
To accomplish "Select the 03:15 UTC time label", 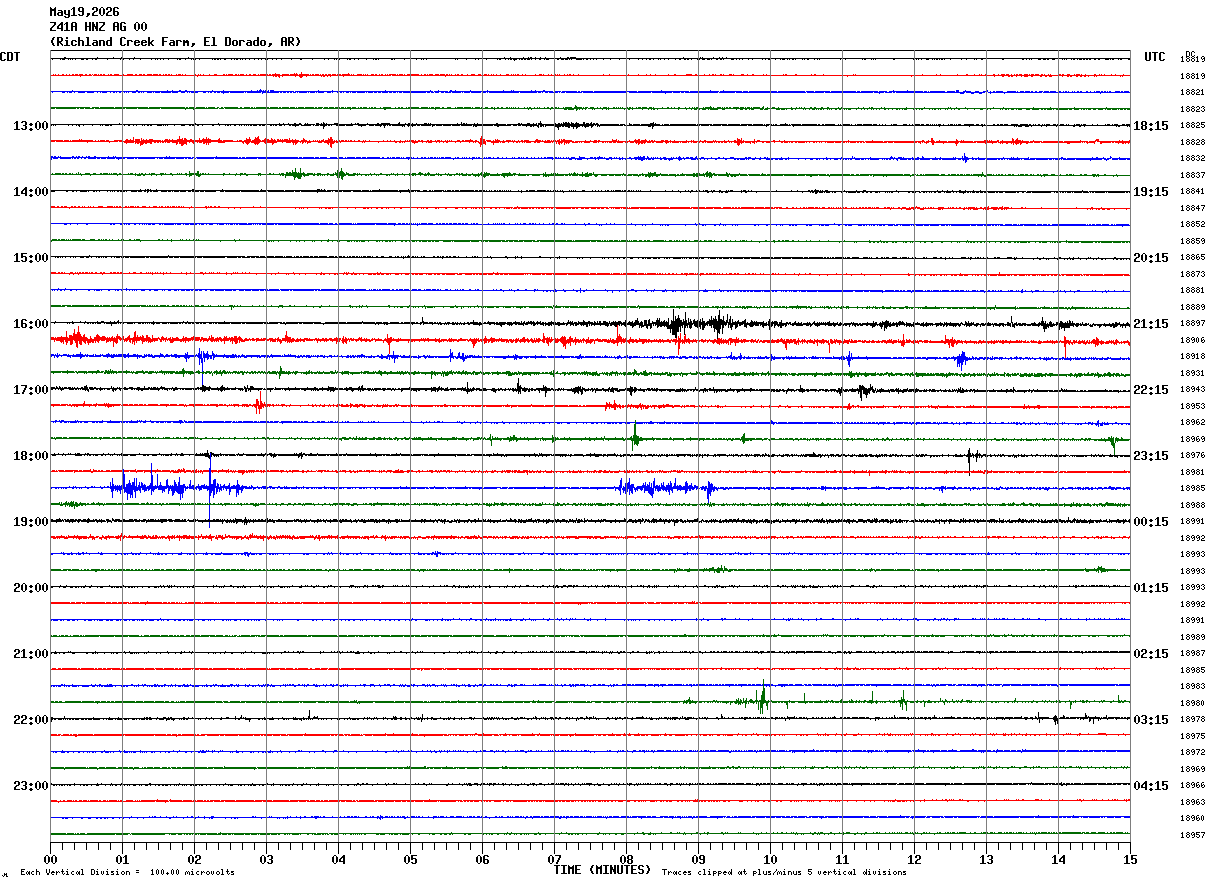I will click(x=1150, y=720).
